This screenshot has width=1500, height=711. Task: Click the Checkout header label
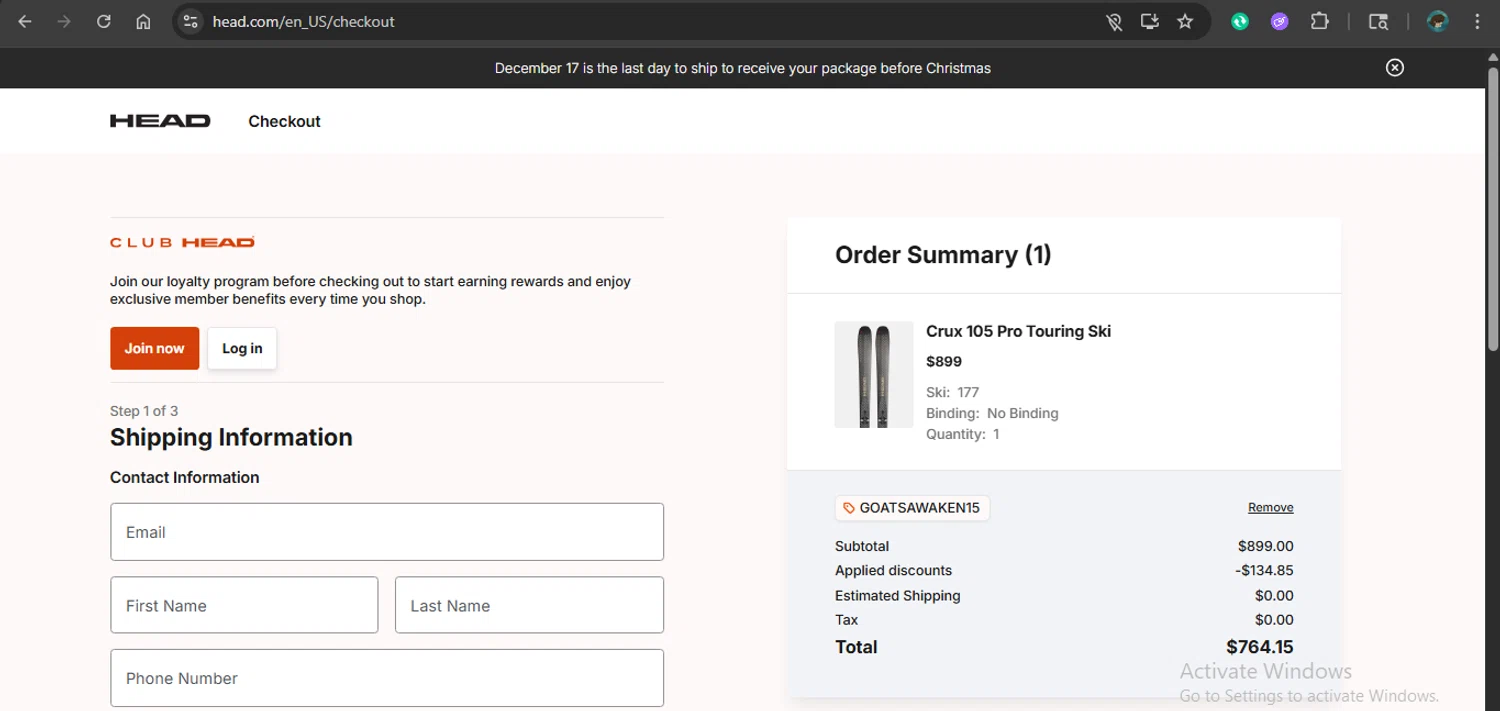click(x=284, y=121)
